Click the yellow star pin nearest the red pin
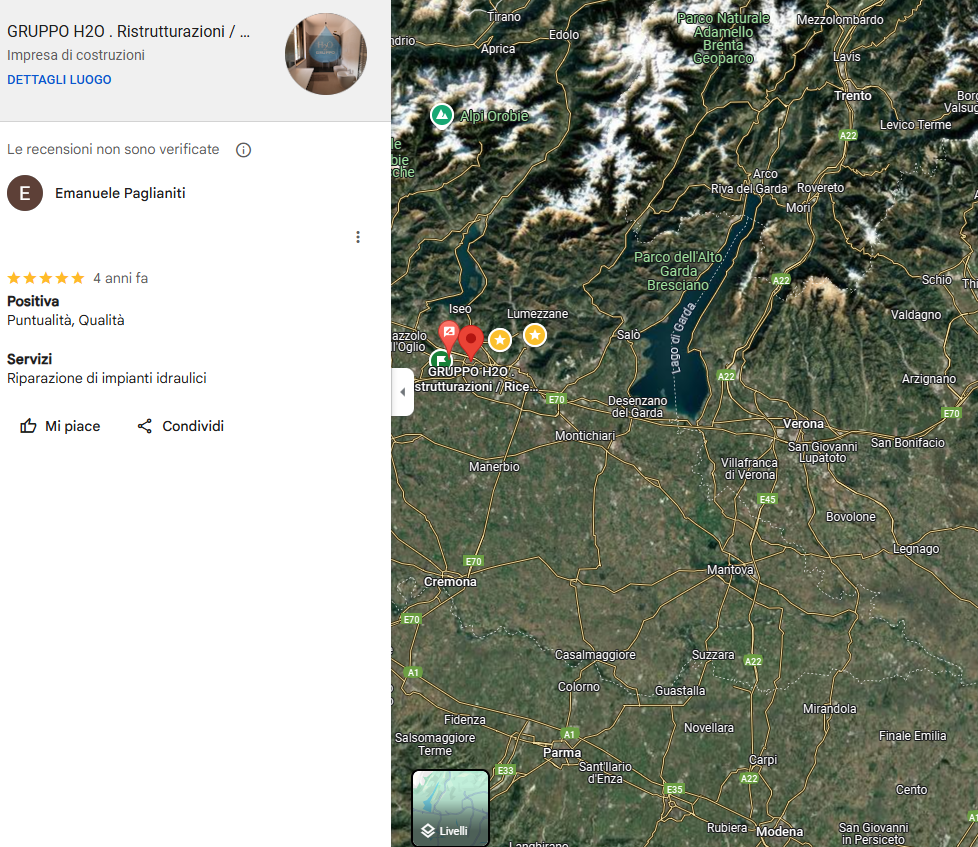This screenshot has width=978, height=847. 500,340
